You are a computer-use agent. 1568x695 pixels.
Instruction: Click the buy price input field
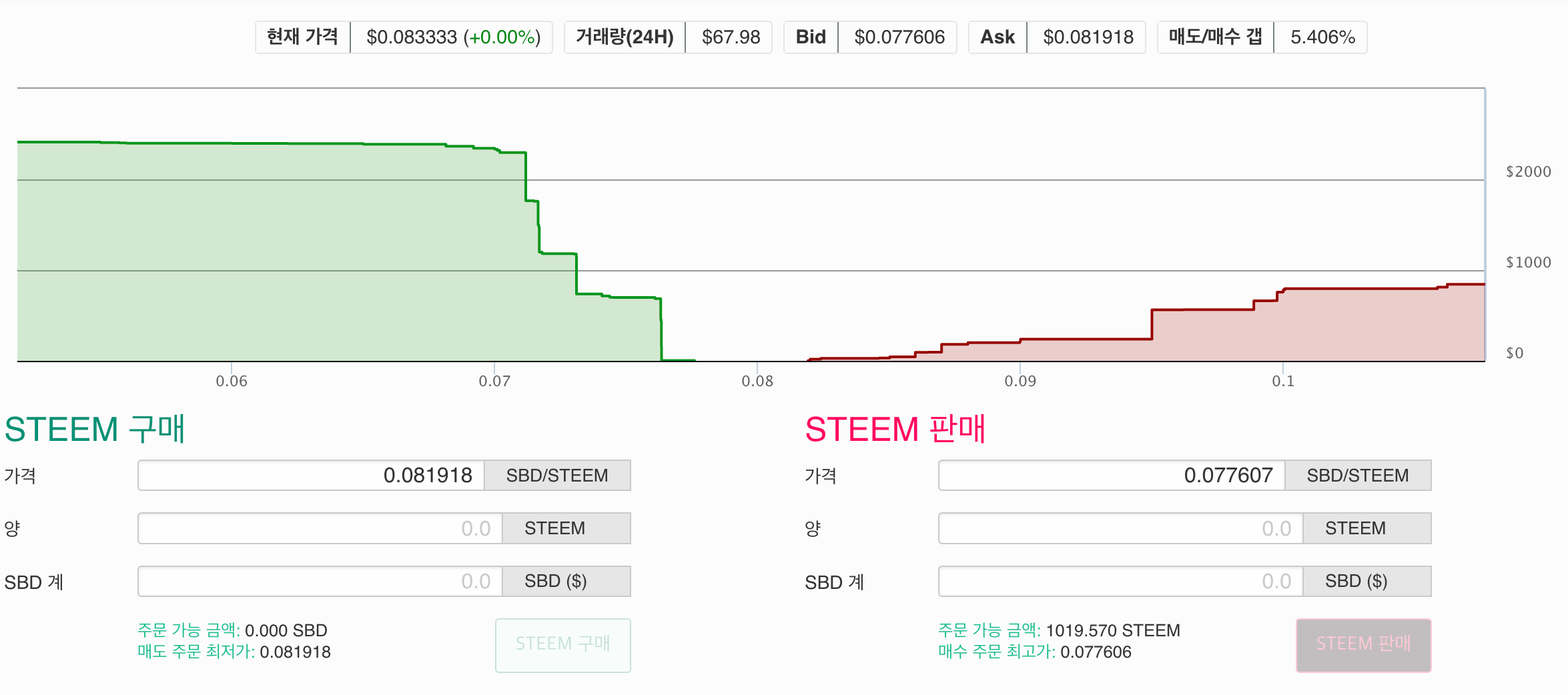[311, 476]
